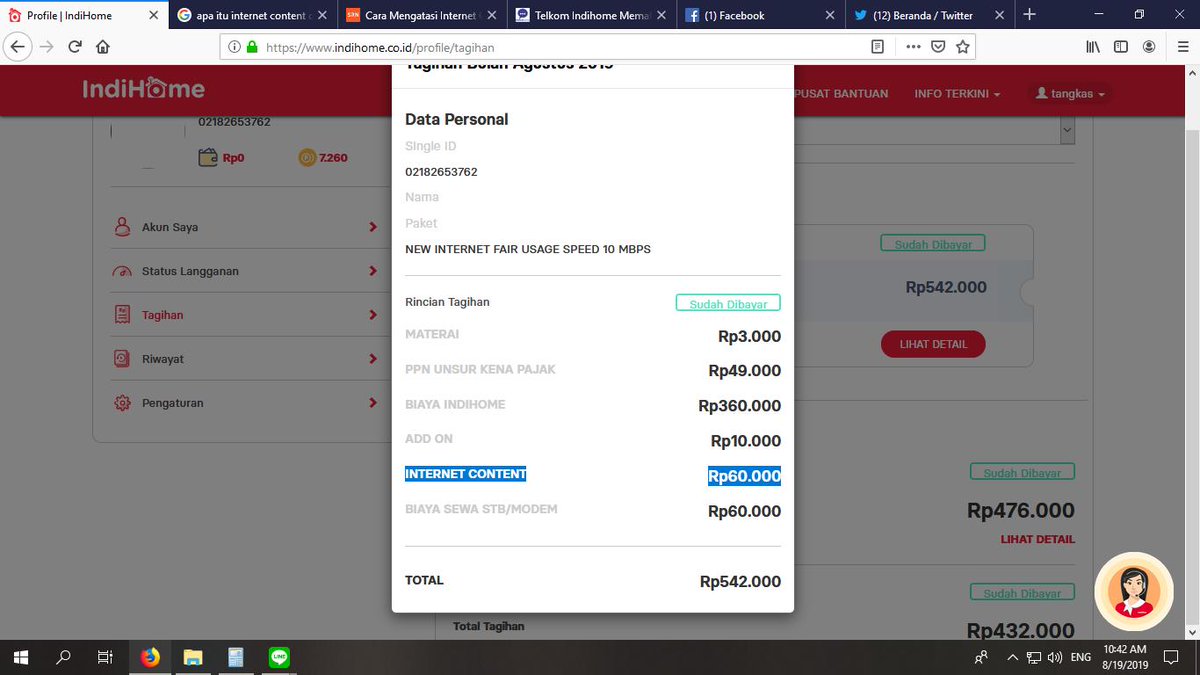The width and height of the screenshot is (1200, 675).
Task: Switch to Telkom Indihome tab
Action: click(592, 15)
